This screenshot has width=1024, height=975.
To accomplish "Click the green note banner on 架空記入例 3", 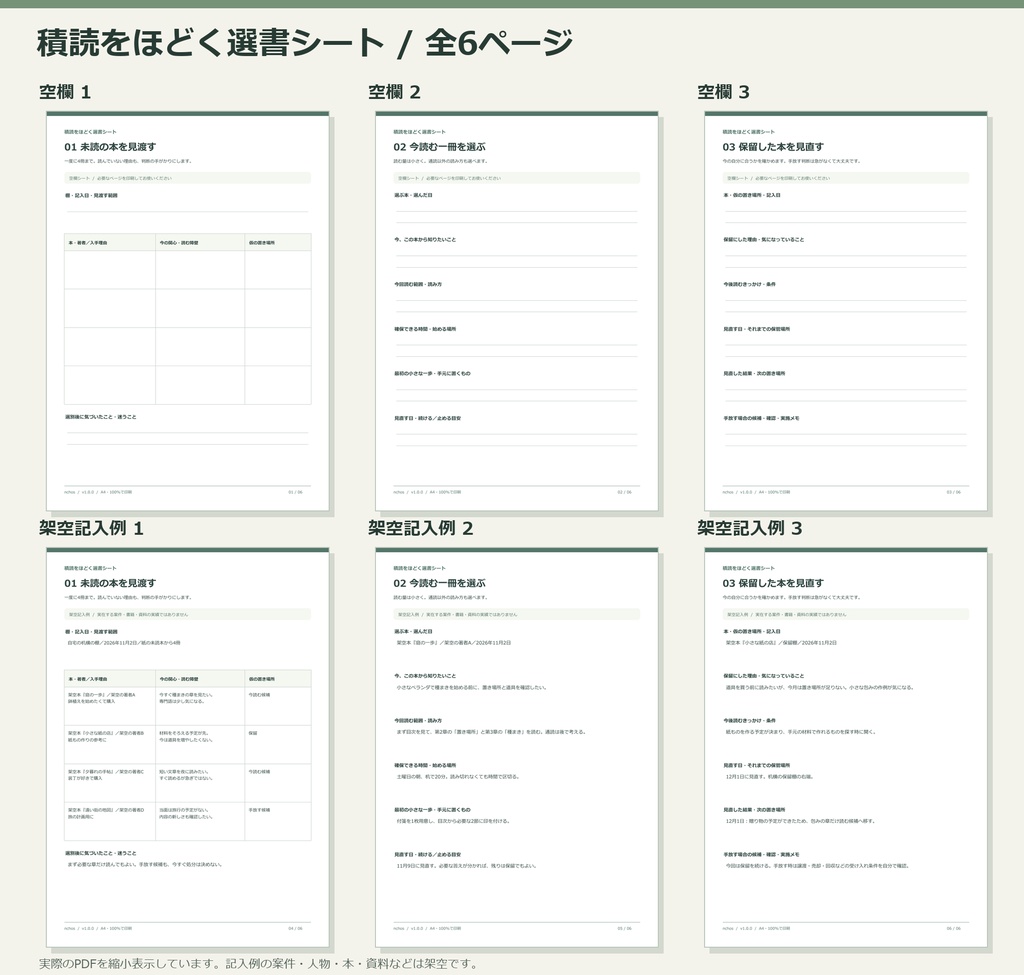I will point(846,614).
